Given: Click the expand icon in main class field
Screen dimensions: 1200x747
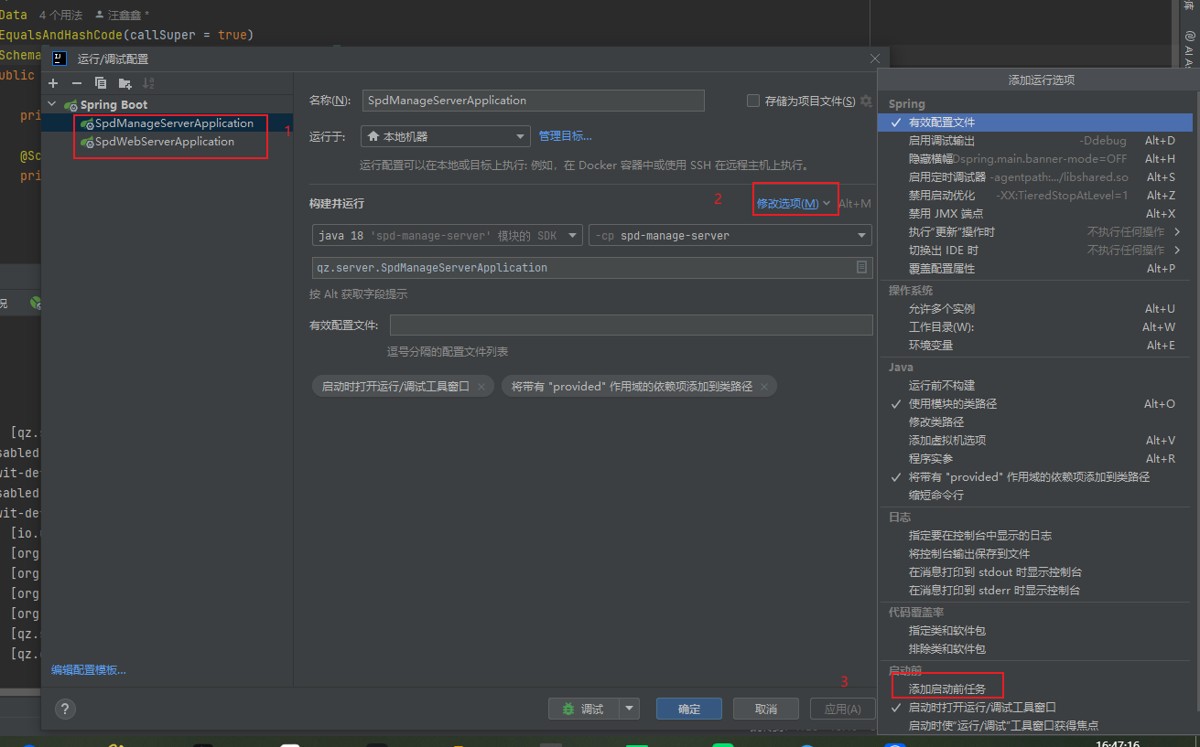Looking at the screenshot, I should pos(861,268).
